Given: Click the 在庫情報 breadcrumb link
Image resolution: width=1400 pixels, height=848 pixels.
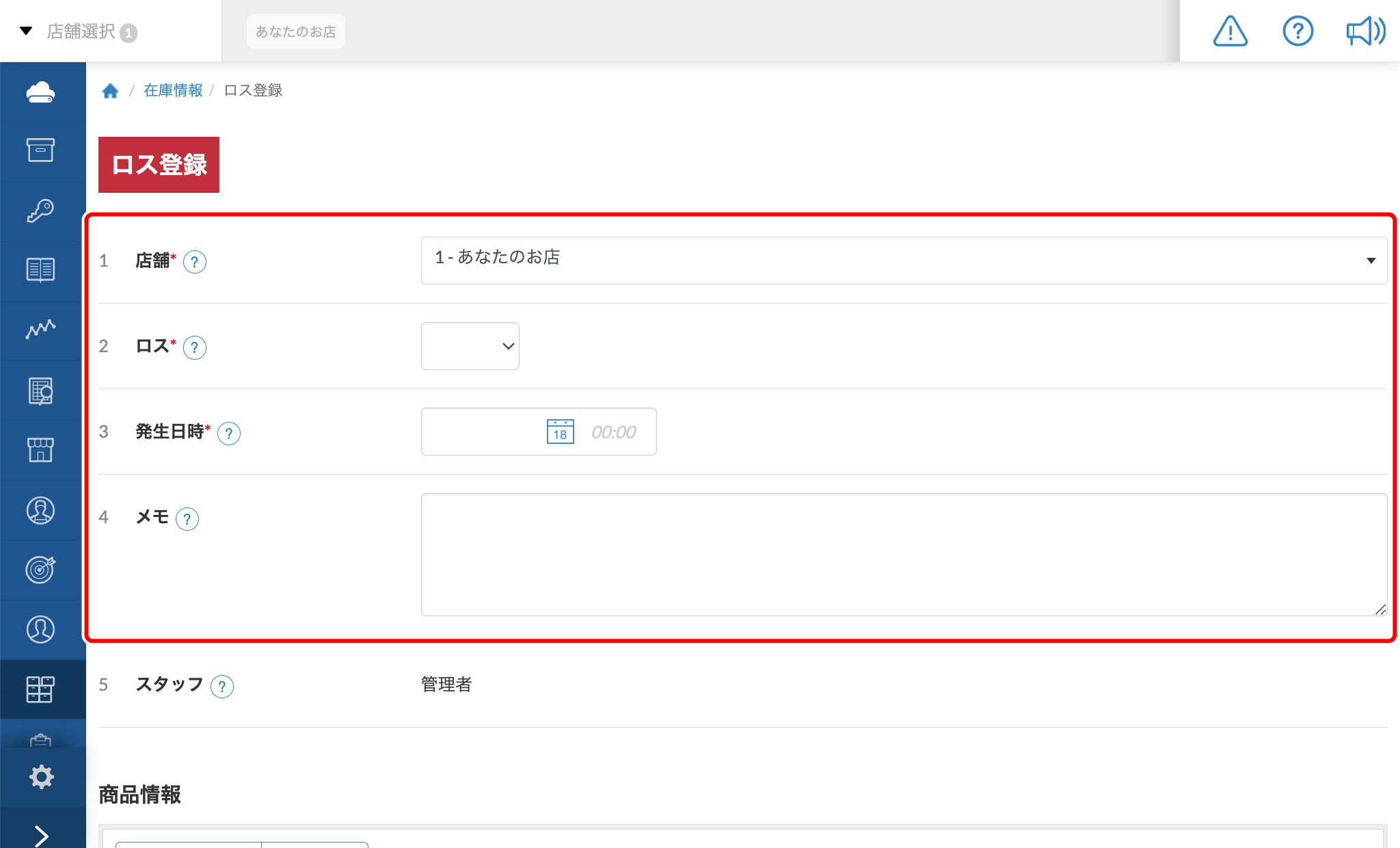Looking at the screenshot, I should point(173,90).
